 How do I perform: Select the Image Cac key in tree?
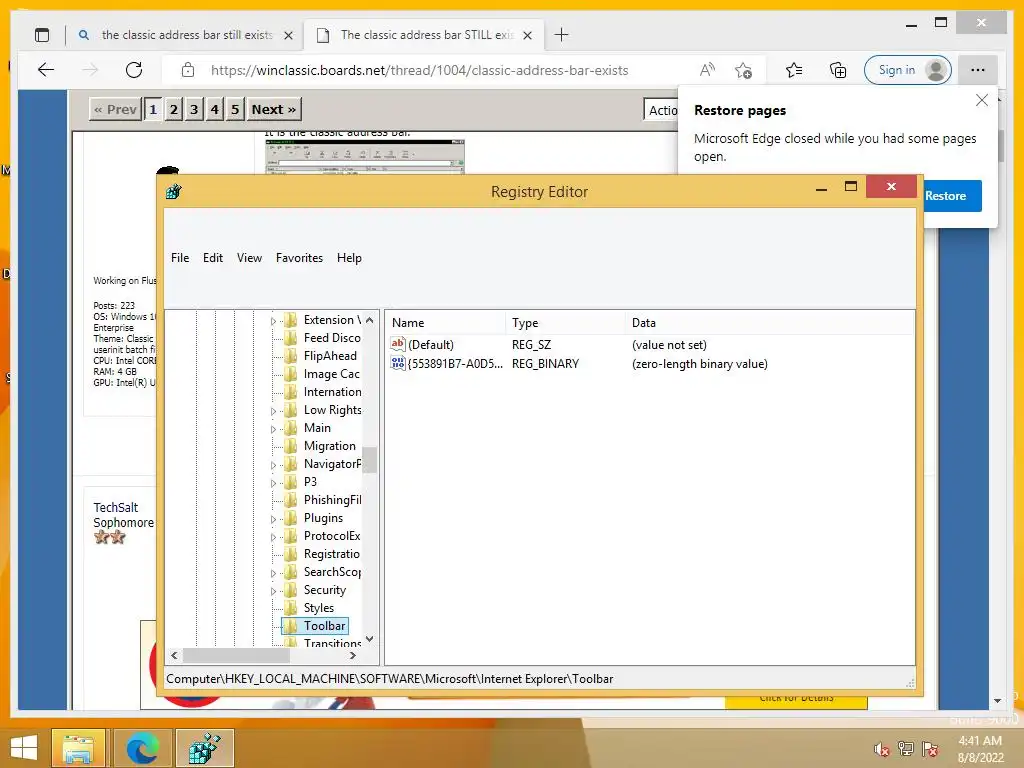pyautogui.click(x=331, y=374)
